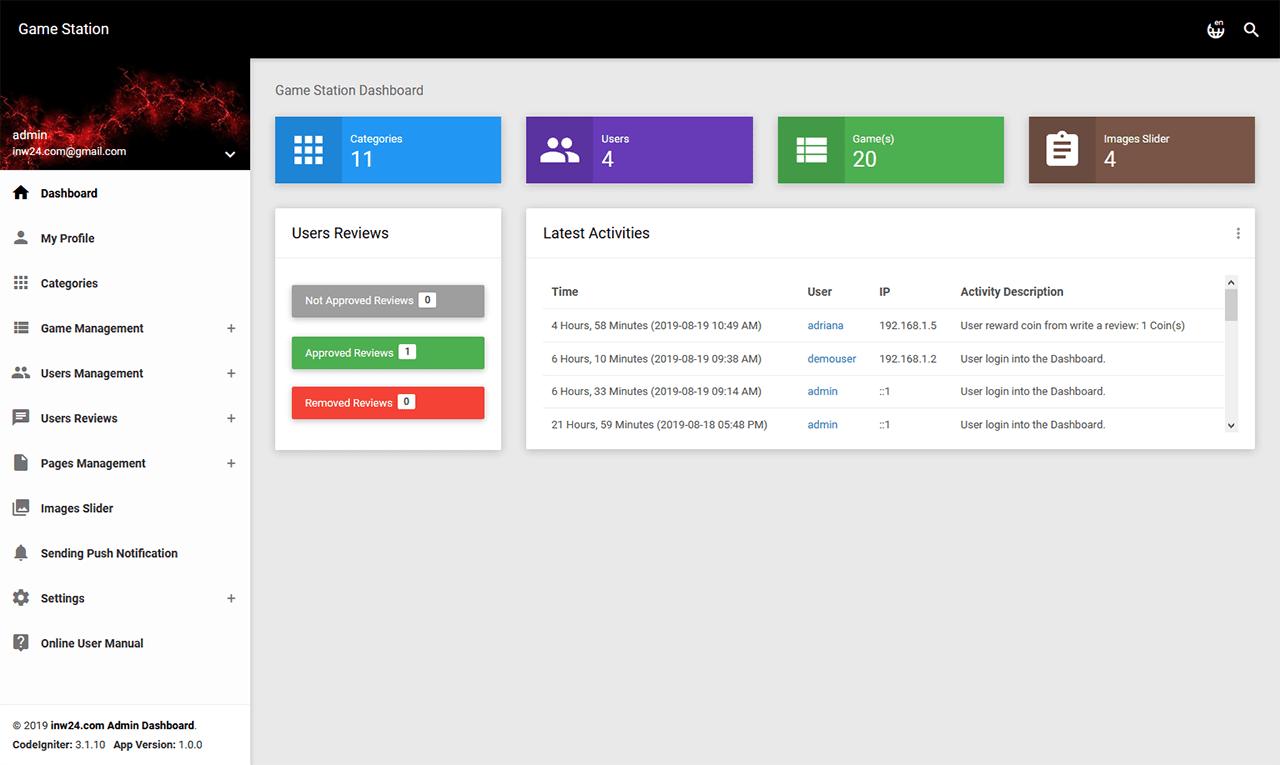Screen dimensions: 1280x765
Task: Click the My Profile person icon
Action: pyautogui.click(x=21, y=238)
